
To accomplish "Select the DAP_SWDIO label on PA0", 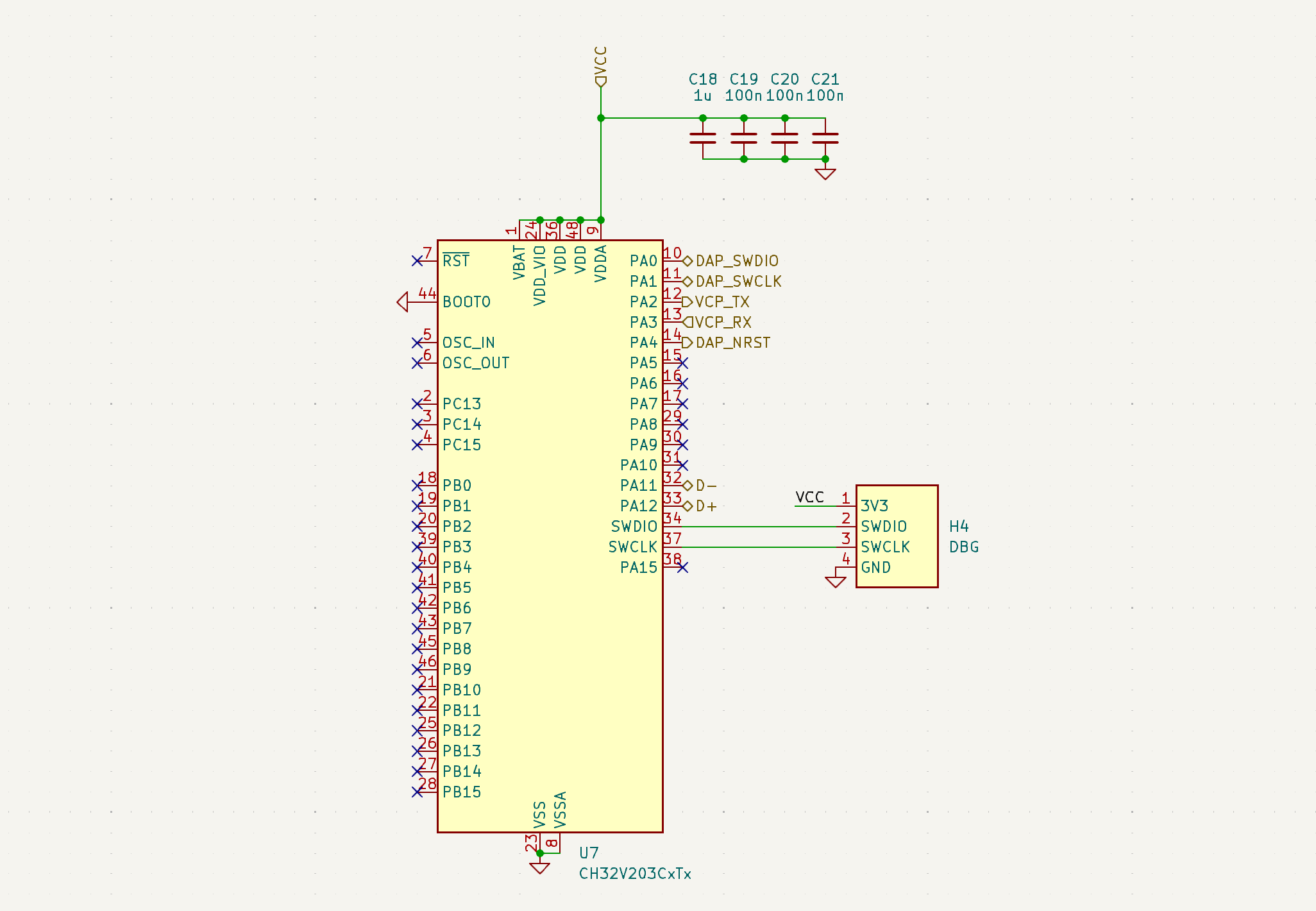I will [x=730, y=261].
